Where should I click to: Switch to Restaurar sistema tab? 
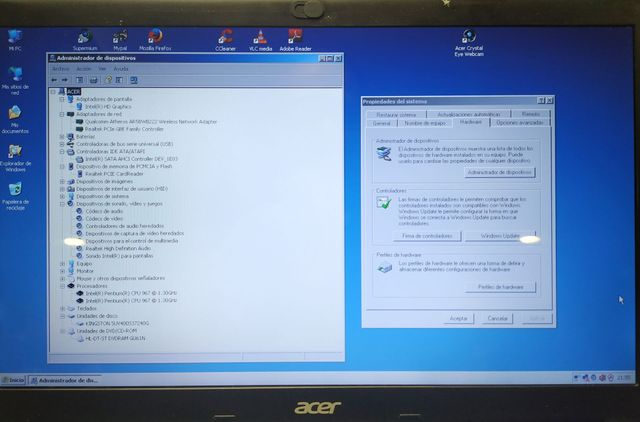coord(396,115)
